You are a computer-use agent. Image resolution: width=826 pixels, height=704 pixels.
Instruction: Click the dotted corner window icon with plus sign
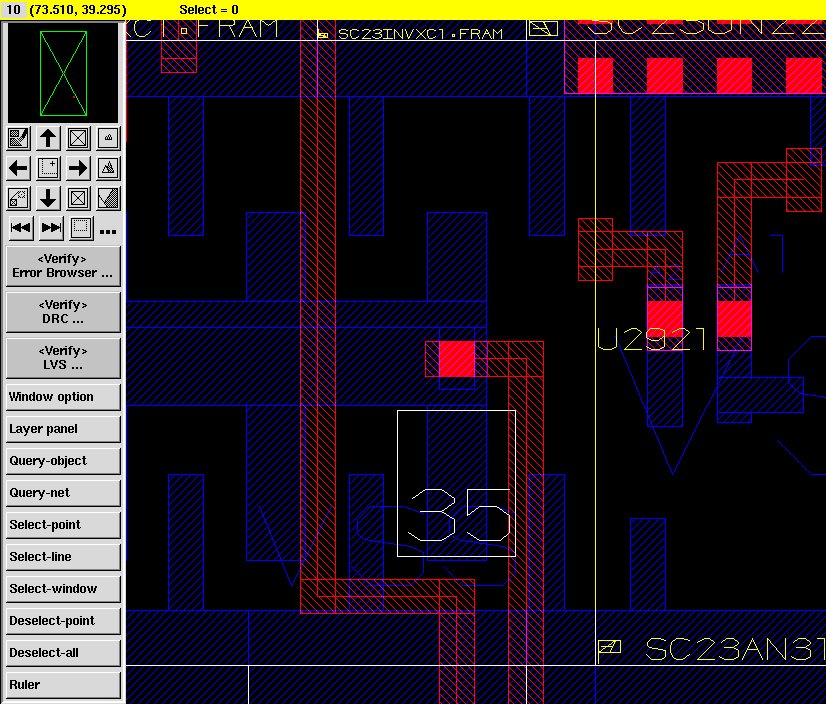pyautogui.click(x=48, y=168)
